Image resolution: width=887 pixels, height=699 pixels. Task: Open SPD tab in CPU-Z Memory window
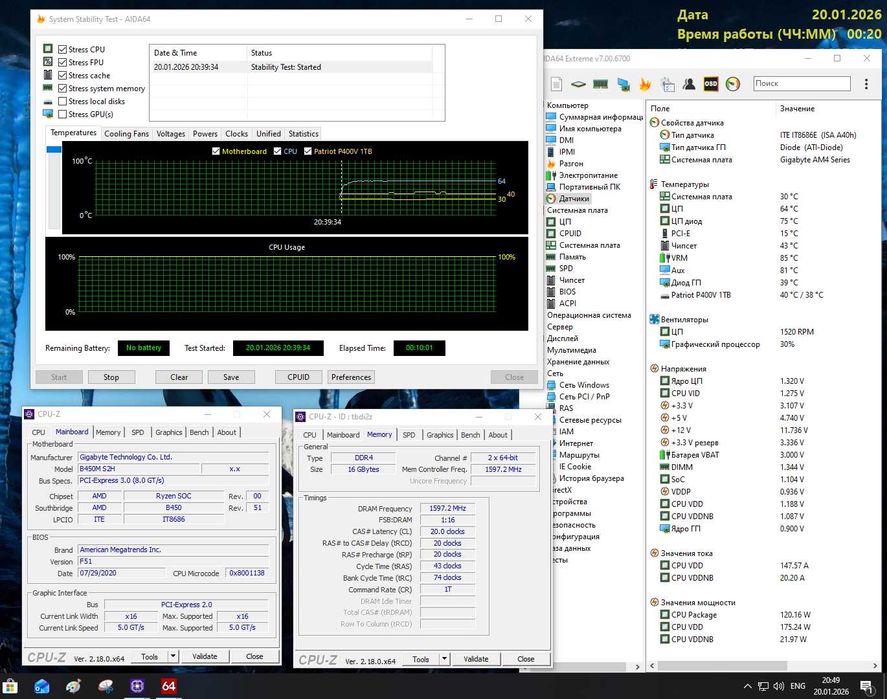click(408, 435)
